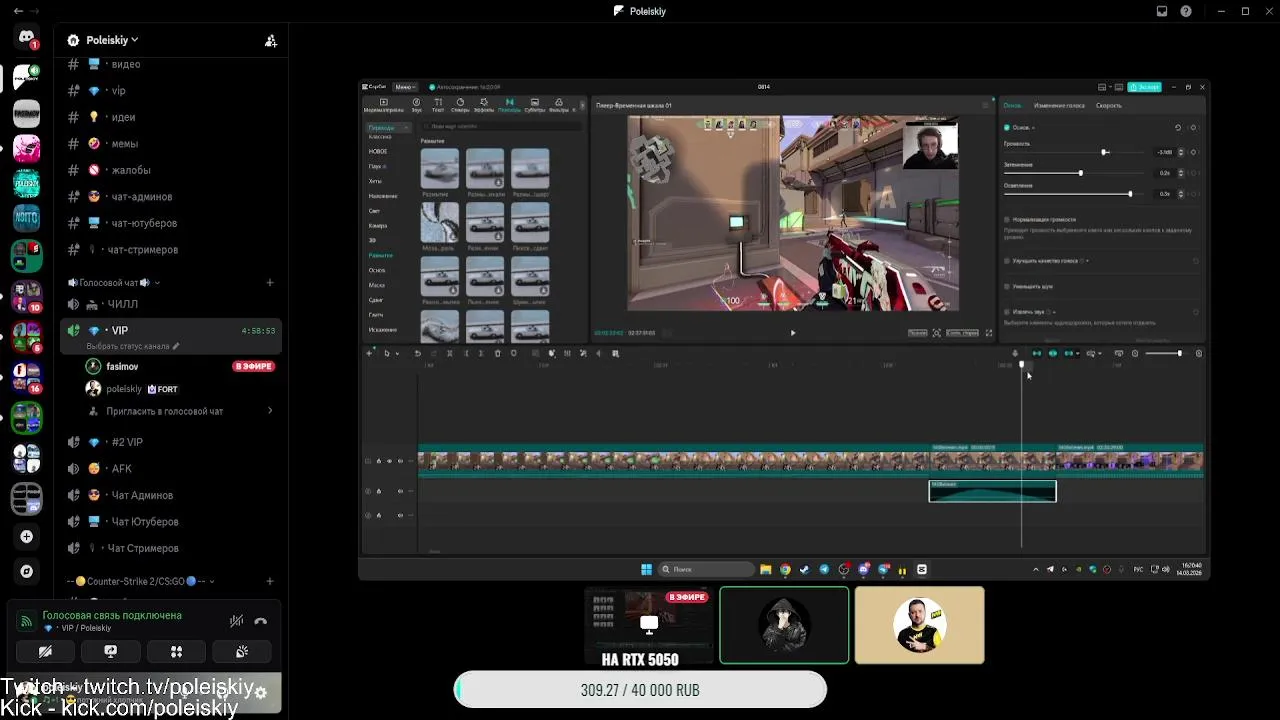Click the CapCut icon in streamed taskbar
The width and height of the screenshot is (1280, 720).
tap(922, 570)
